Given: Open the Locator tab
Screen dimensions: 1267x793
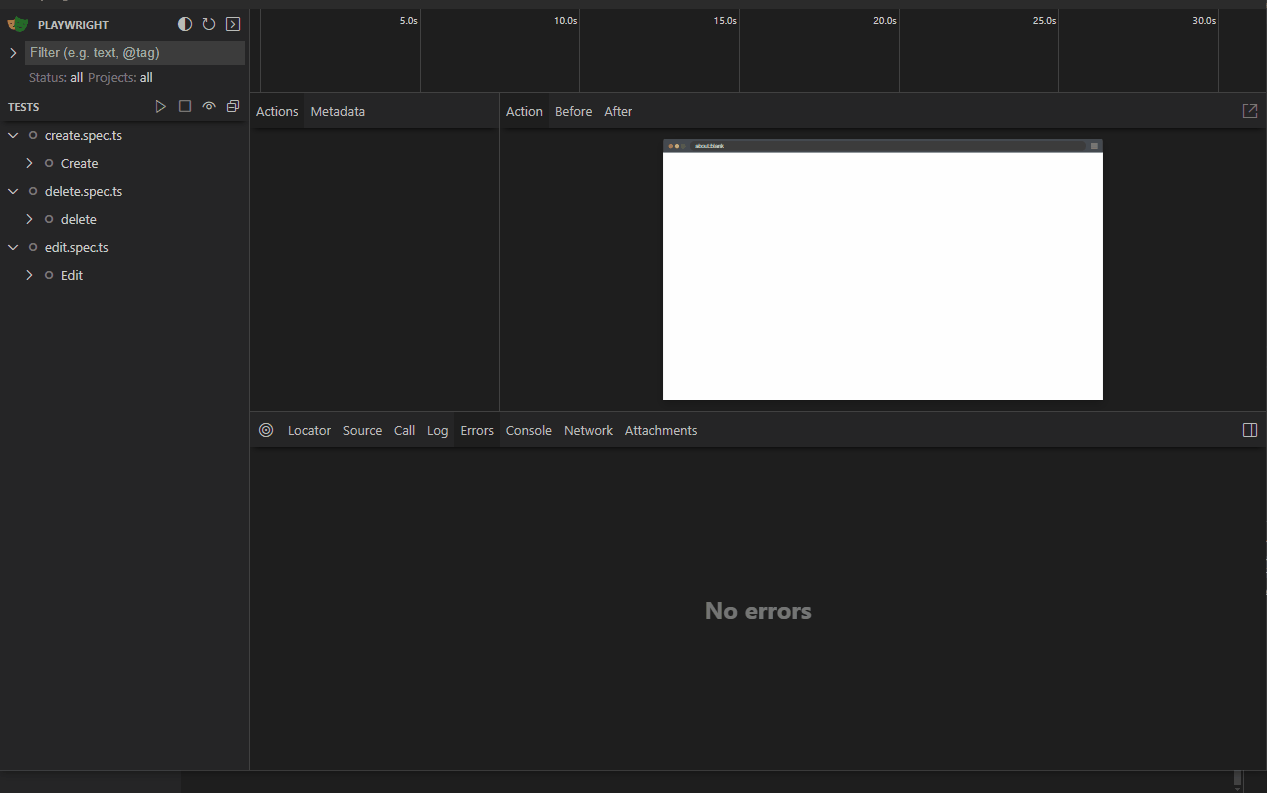Looking at the screenshot, I should click(x=309, y=430).
